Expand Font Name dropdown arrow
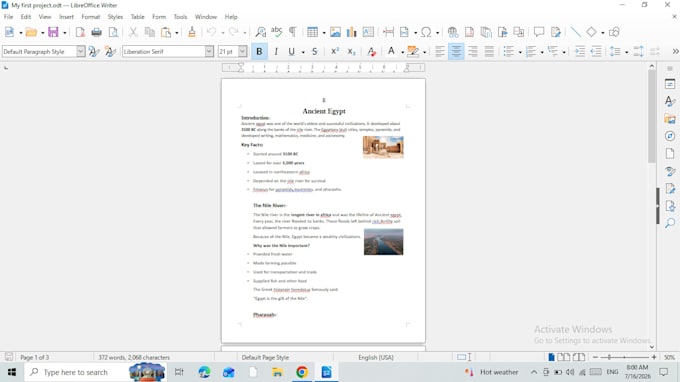680x382 pixels. pyautogui.click(x=209, y=52)
